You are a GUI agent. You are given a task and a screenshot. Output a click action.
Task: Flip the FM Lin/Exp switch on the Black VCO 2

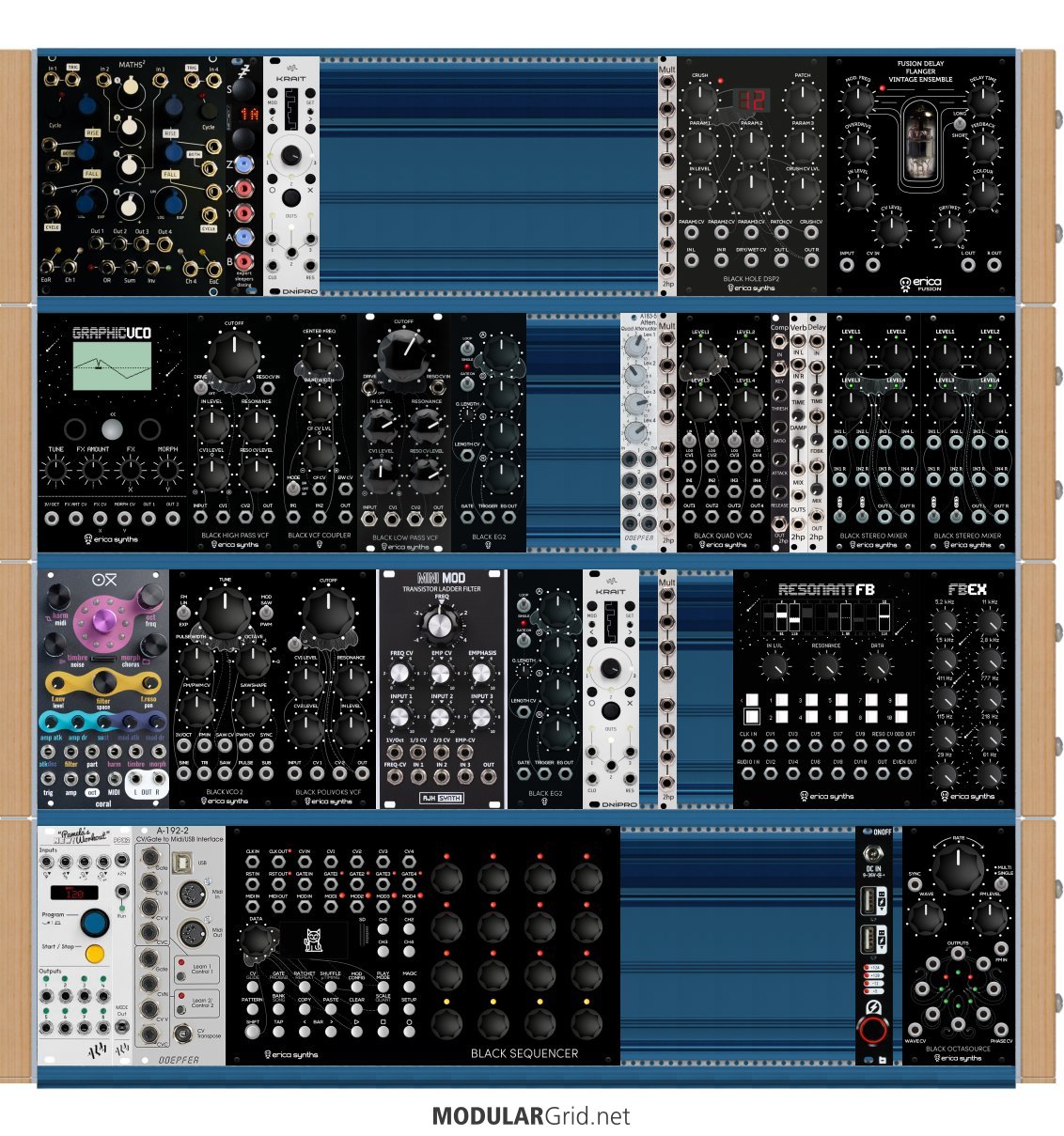coord(182,611)
